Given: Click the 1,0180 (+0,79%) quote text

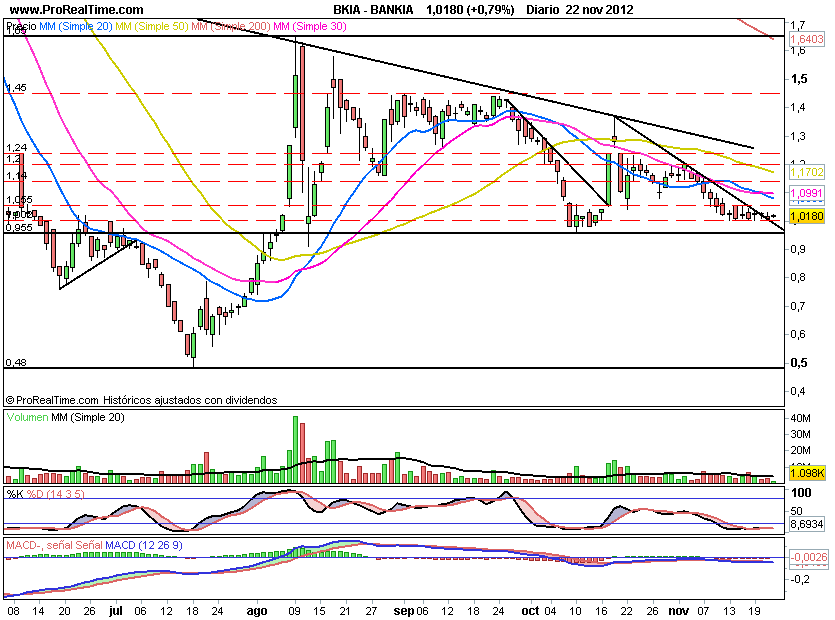Looking at the screenshot, I should (470, 10).
